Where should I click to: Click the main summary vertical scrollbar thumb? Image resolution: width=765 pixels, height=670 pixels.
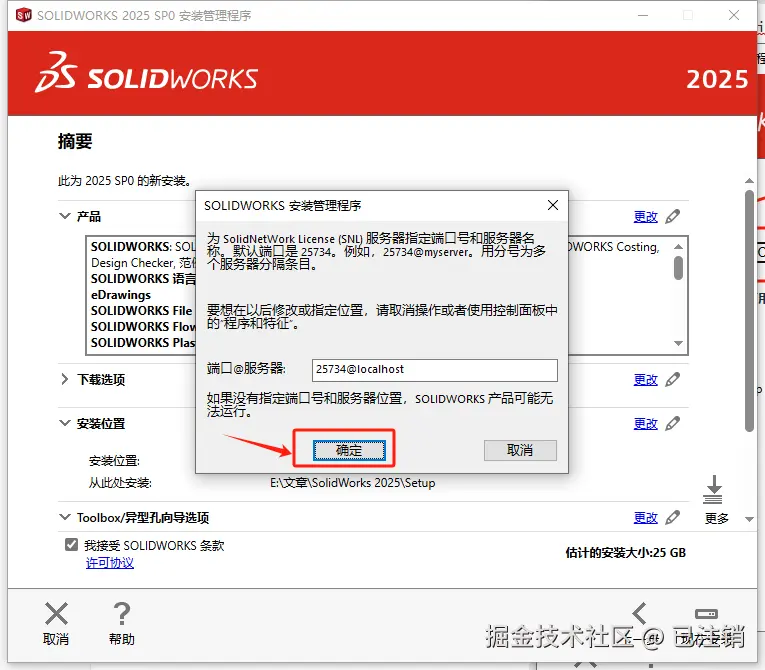[749, 310]
